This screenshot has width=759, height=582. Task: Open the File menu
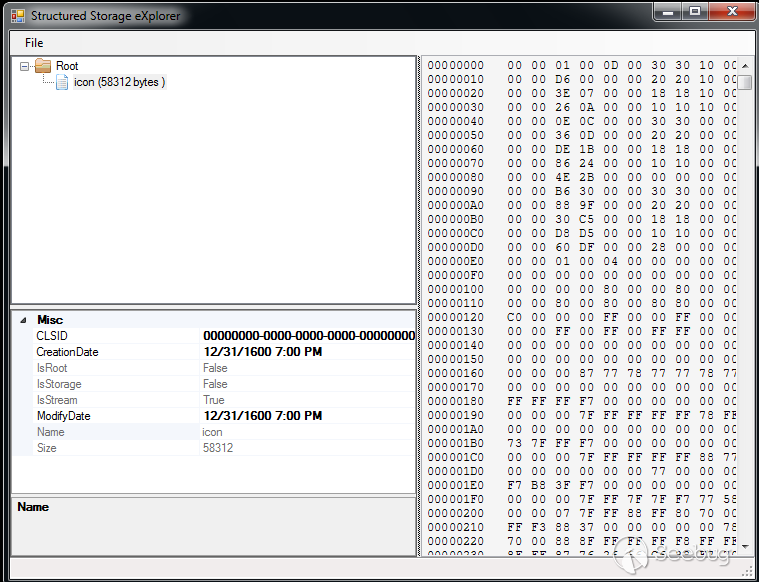pos(34,43)
